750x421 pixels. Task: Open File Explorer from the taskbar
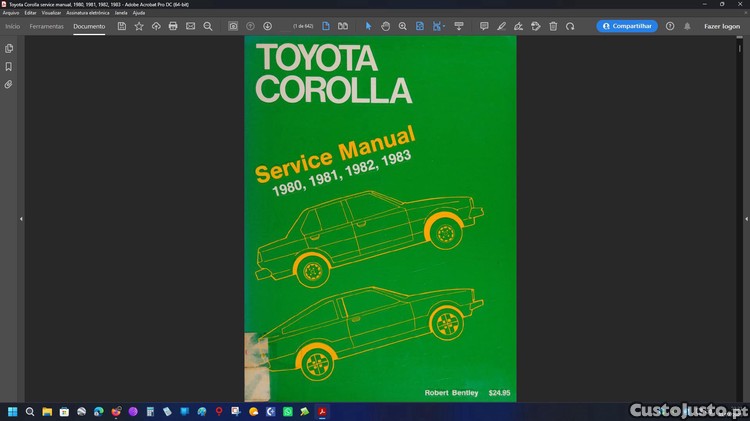(47, 411)
